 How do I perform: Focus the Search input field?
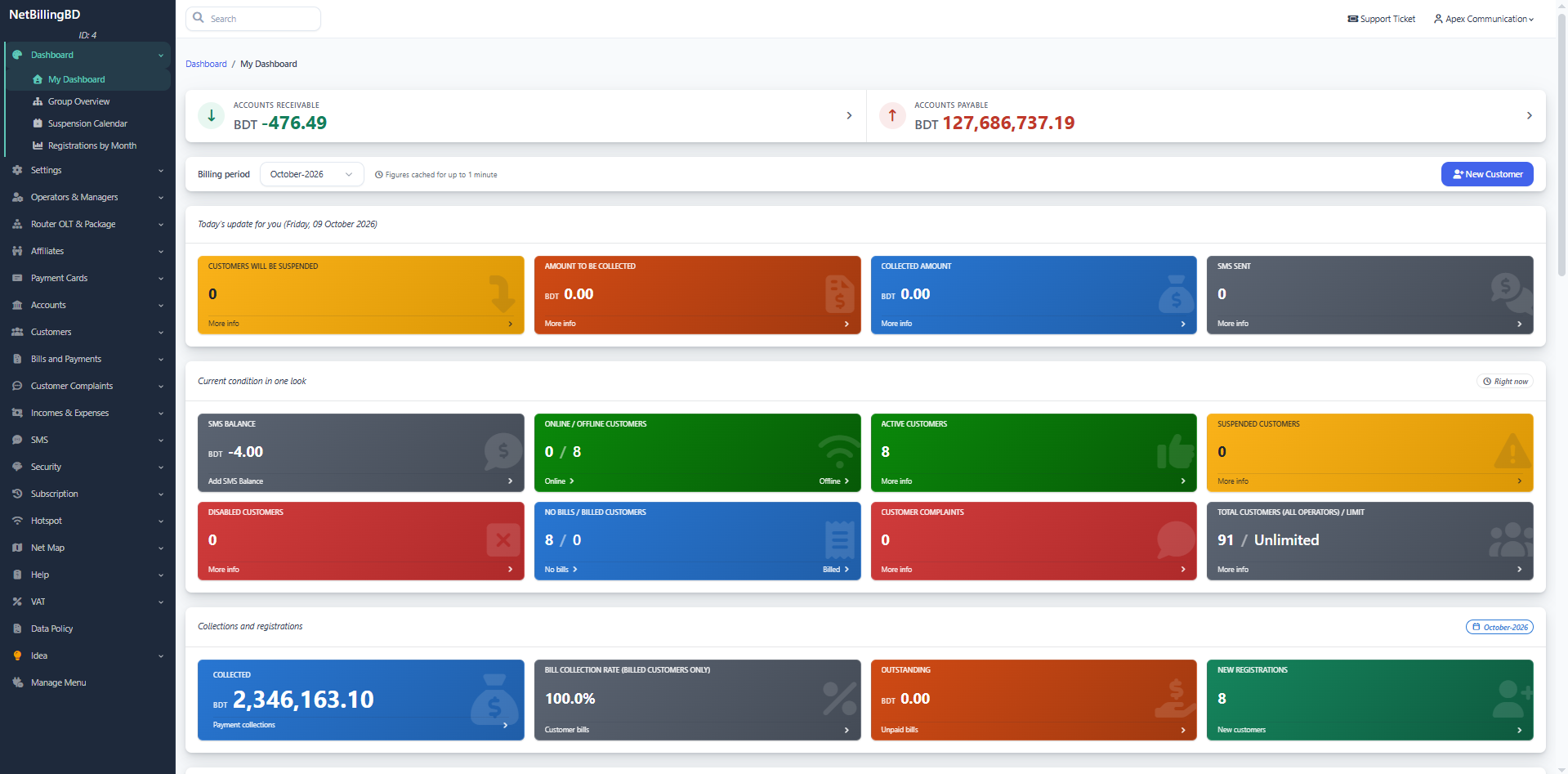[x=253, y=19]
